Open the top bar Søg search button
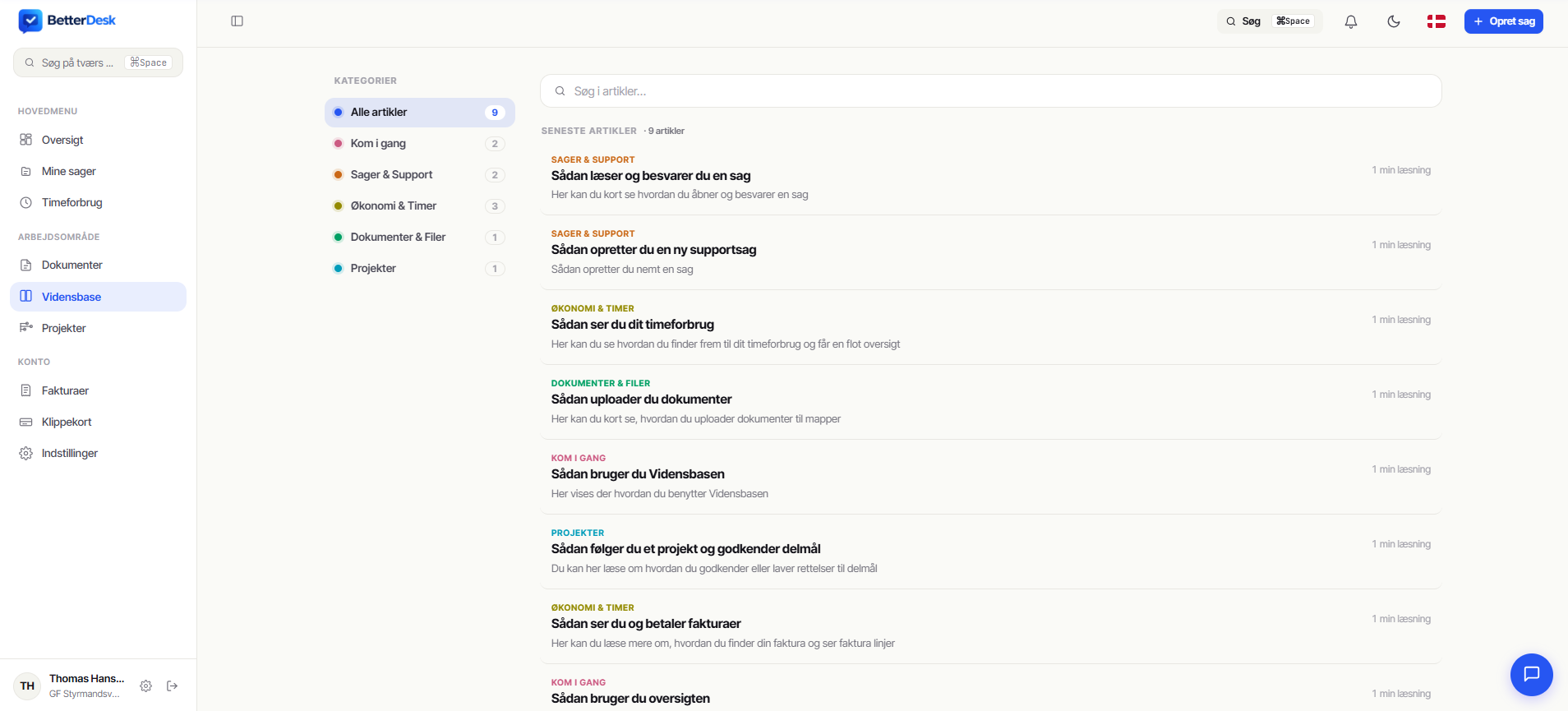Image resolution: width=1568 pixels, height=711 pixels. tap(1270, 21)
